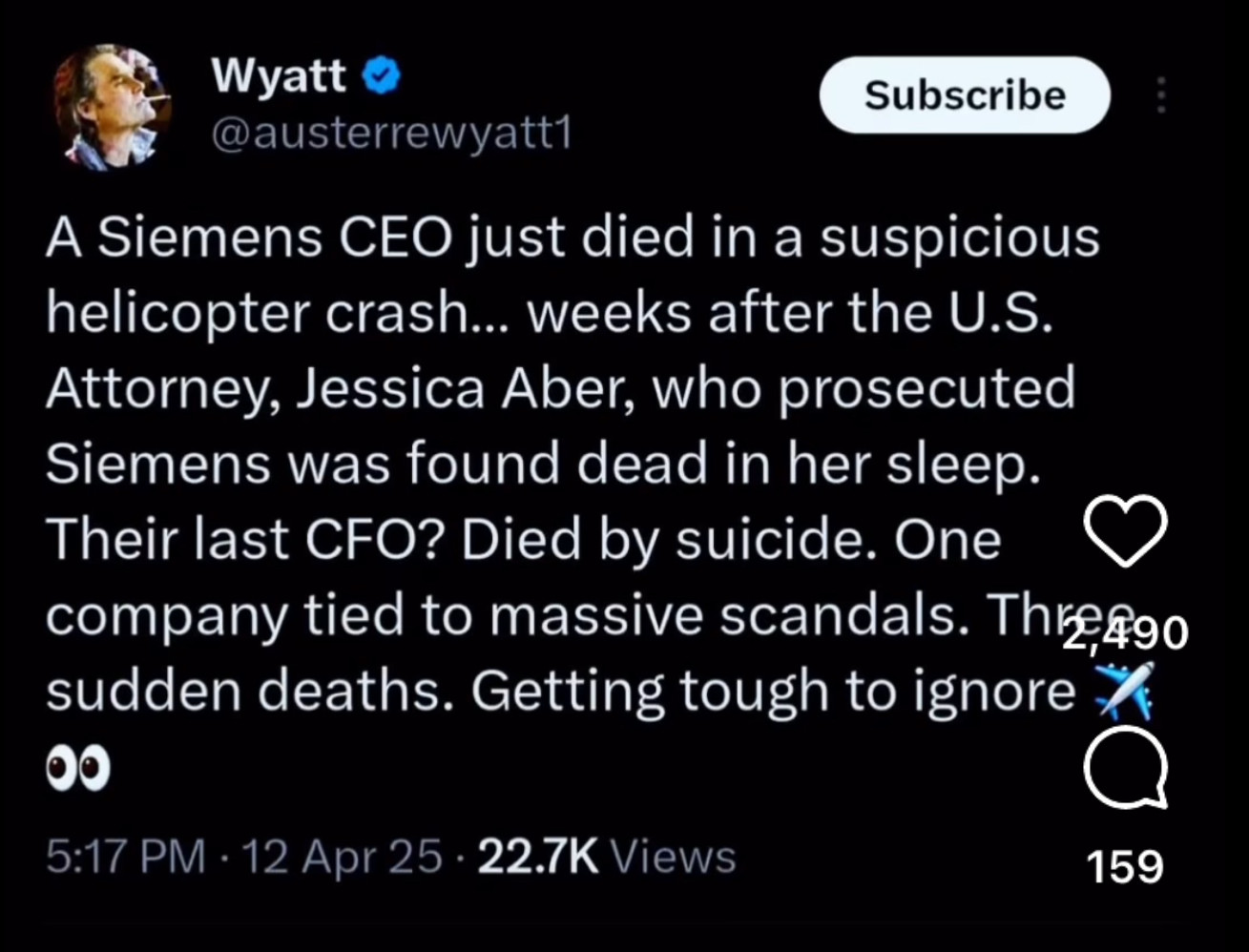The image size is (1249, 952).
Task: Click the 12 Apr 25 post date
Action: tap(343, 857)
